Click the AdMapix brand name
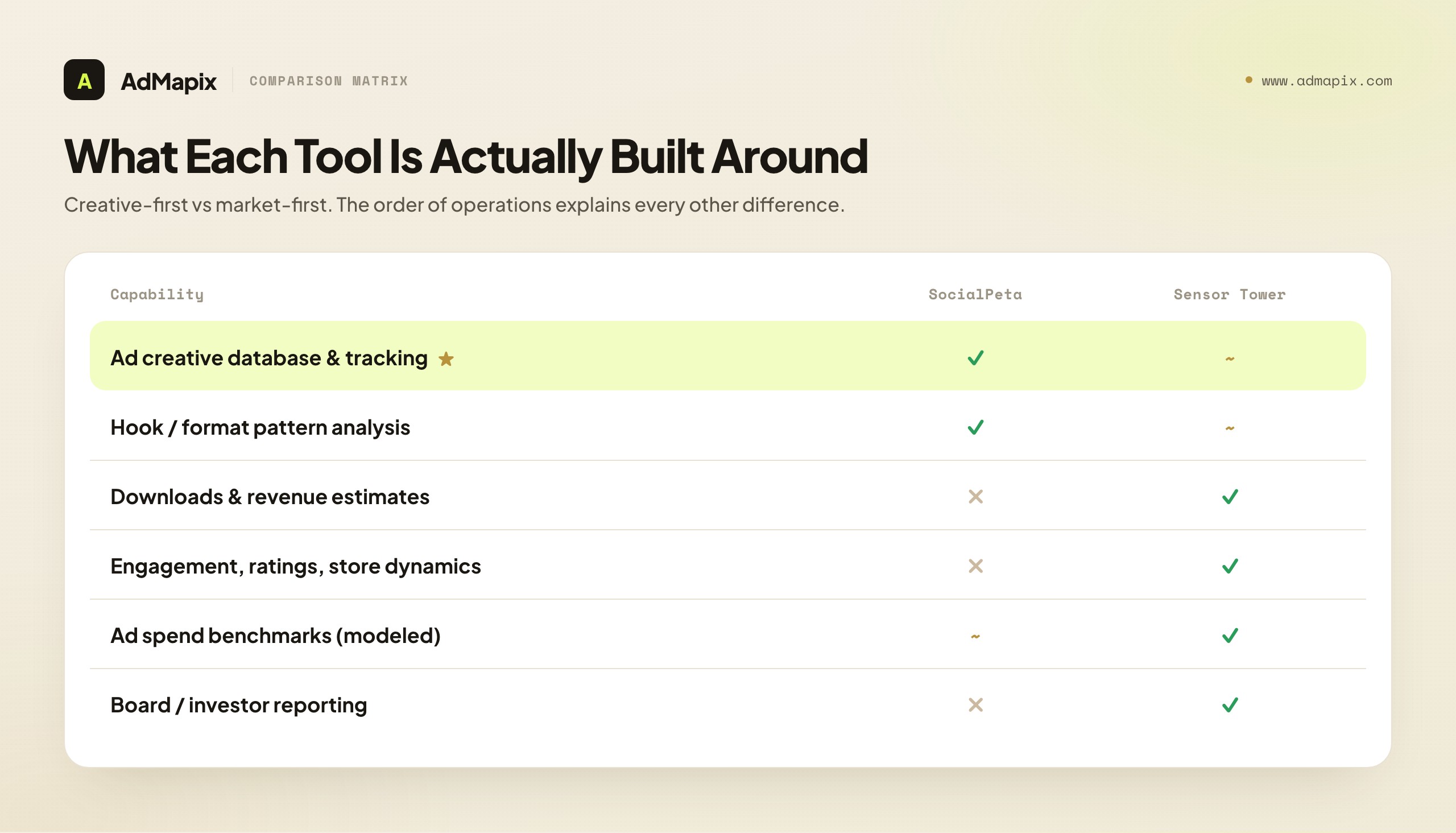Screen dimensions: 1456x833 click(x=169, y=81)
